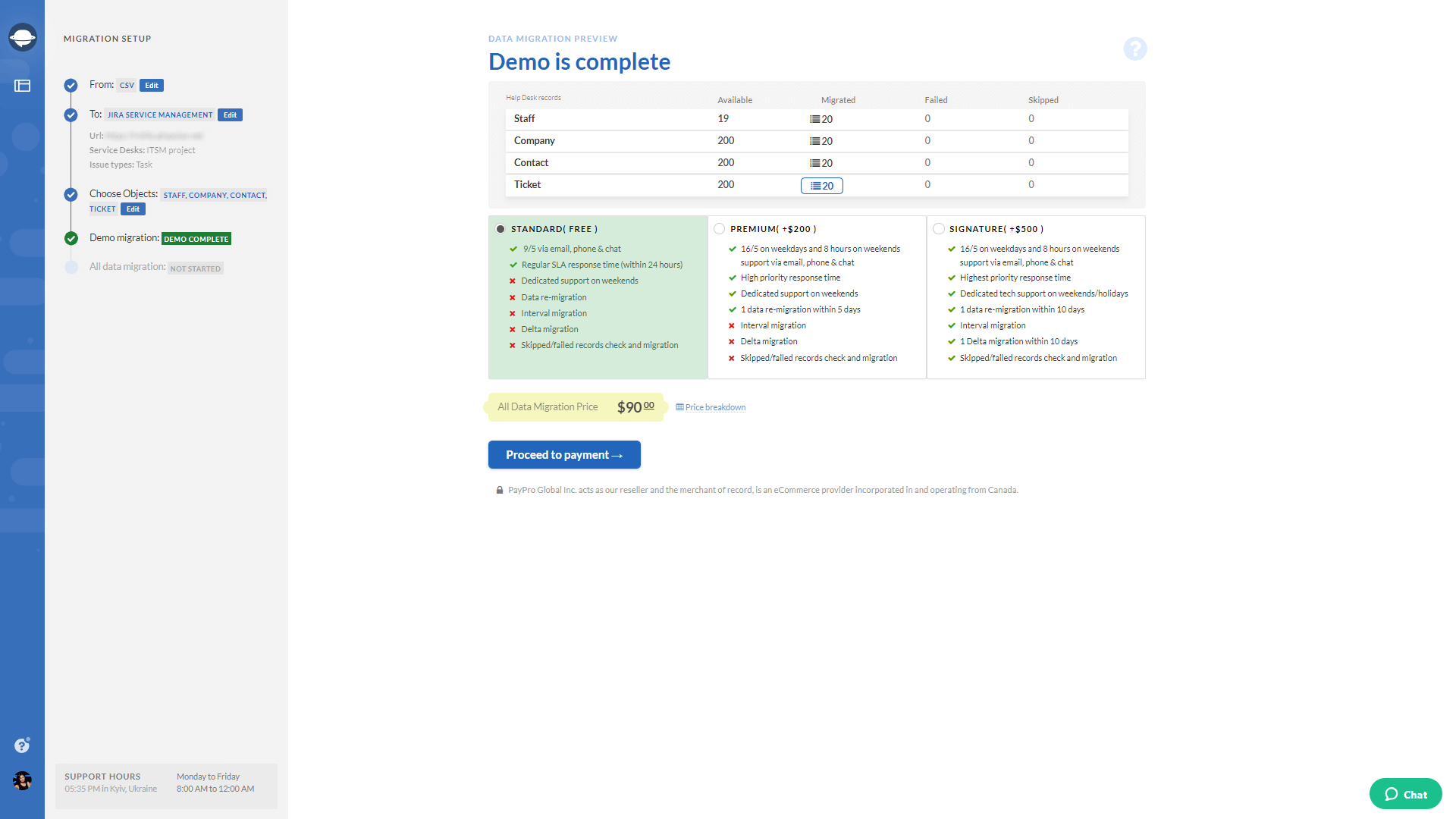Click Edit button next to CSV source
Screen dimensions: 1456x819
click(151, 85)
